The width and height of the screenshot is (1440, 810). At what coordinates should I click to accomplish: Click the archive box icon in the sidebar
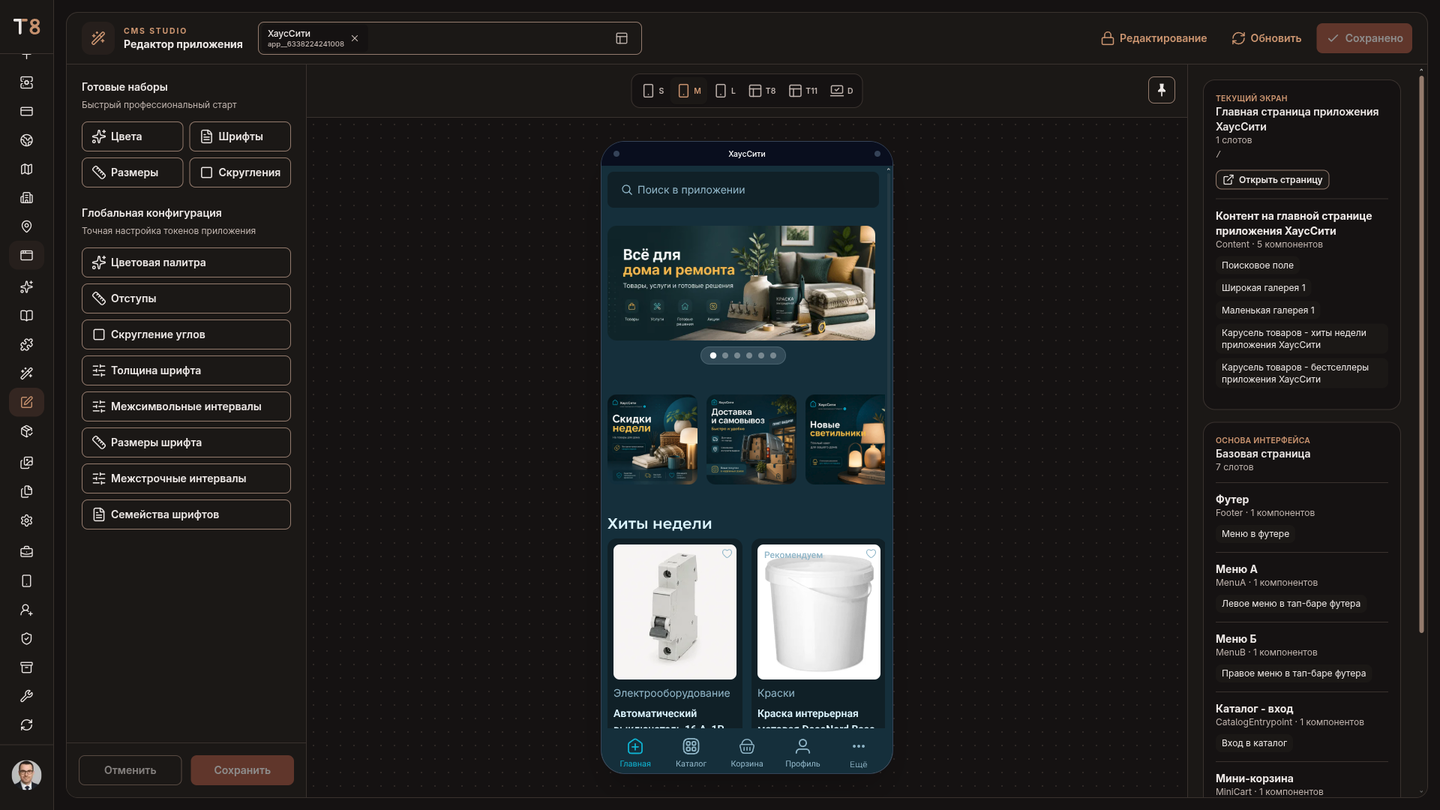[27, 667]
